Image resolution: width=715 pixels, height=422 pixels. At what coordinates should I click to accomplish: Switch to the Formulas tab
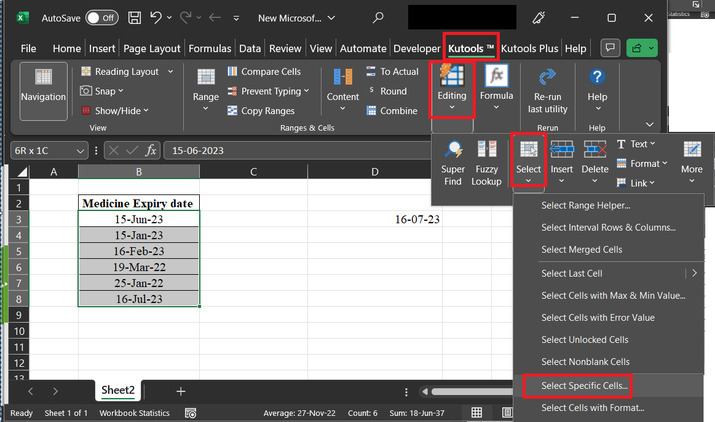coord(210,48)
